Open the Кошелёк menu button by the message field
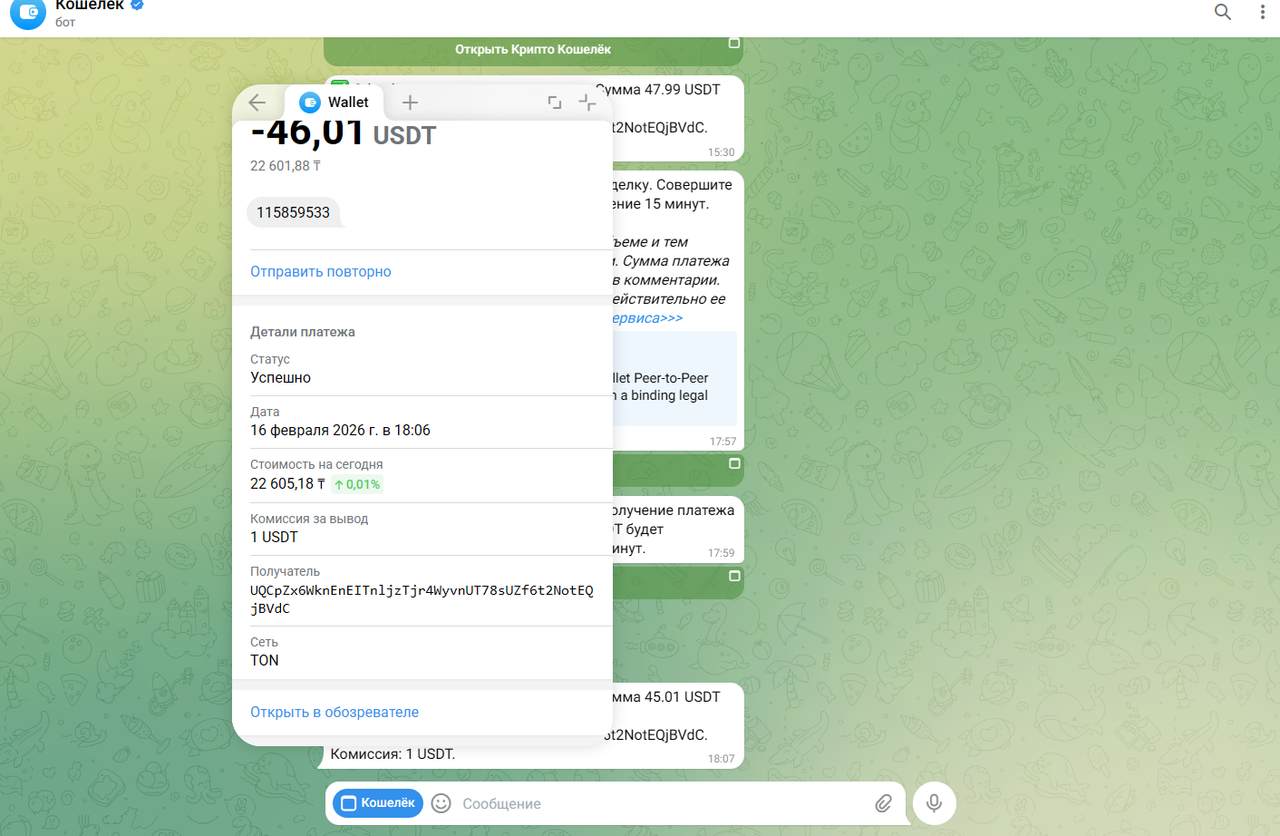The width and height of the screenshot is (1280, 836). tap(378, 803)
